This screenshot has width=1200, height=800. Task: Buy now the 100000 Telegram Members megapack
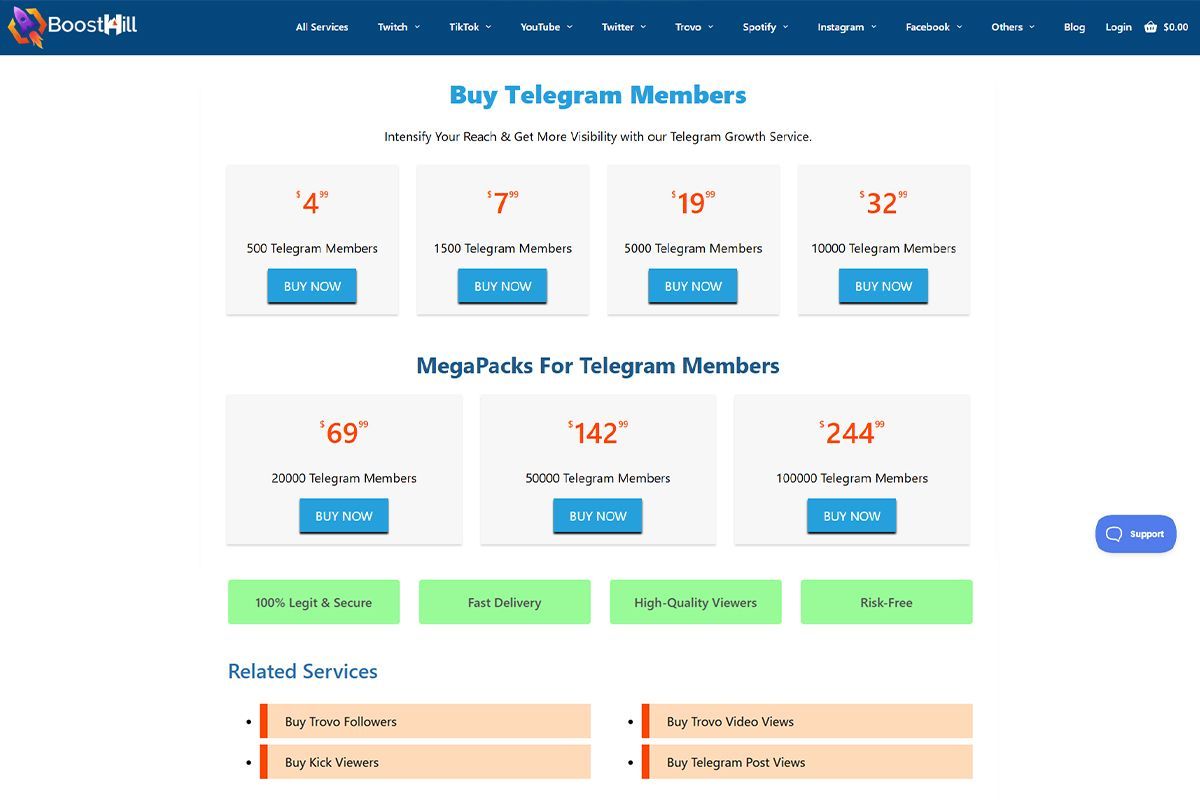[x=852, y=516]
